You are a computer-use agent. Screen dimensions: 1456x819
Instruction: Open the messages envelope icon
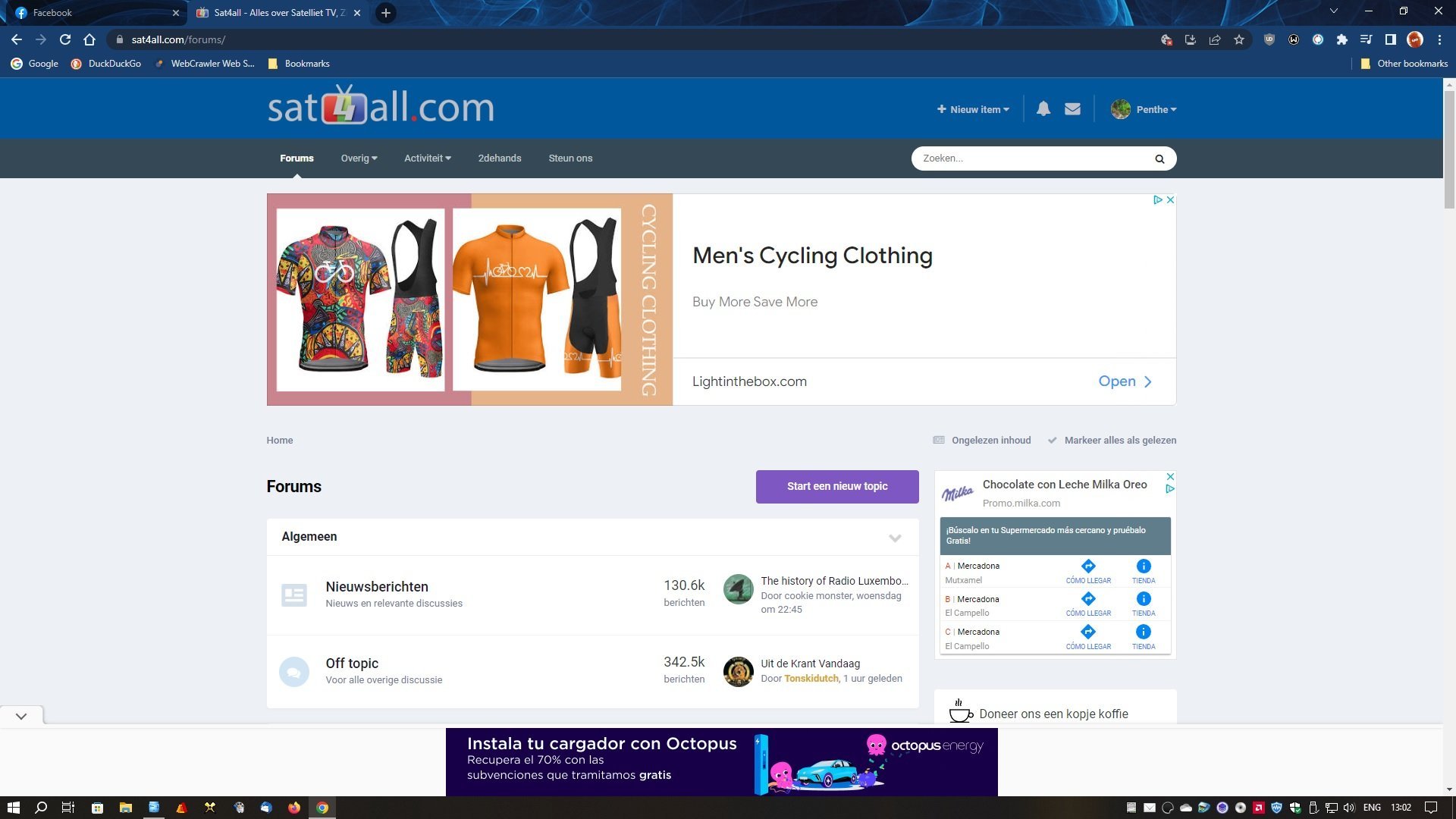pyautogui.click(x=1072, y=109)
